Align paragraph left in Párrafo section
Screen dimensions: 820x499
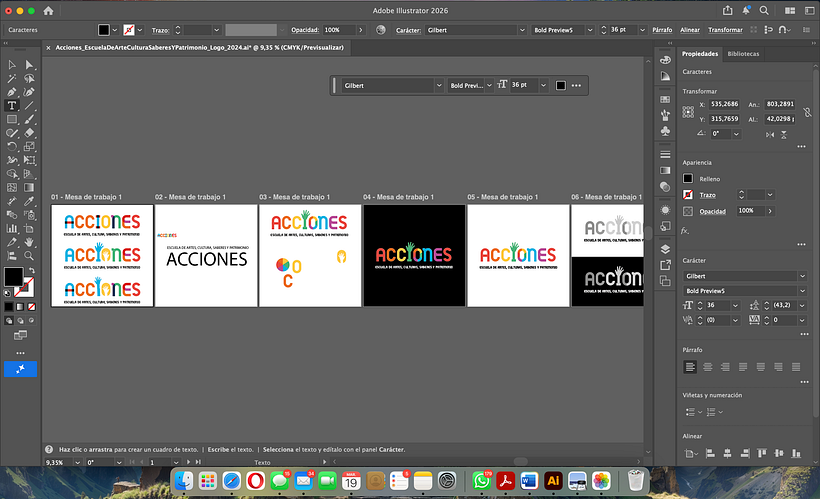point(690,367)
